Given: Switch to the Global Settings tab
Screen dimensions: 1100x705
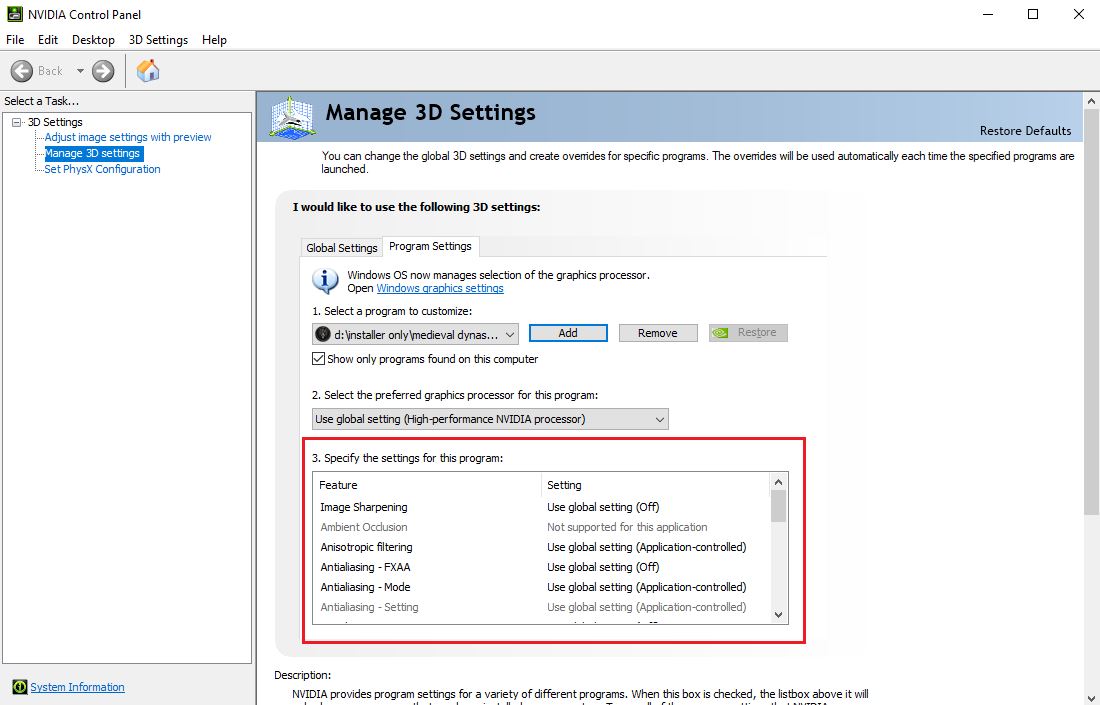Looking at the screenshot, I should coord(342,247).
